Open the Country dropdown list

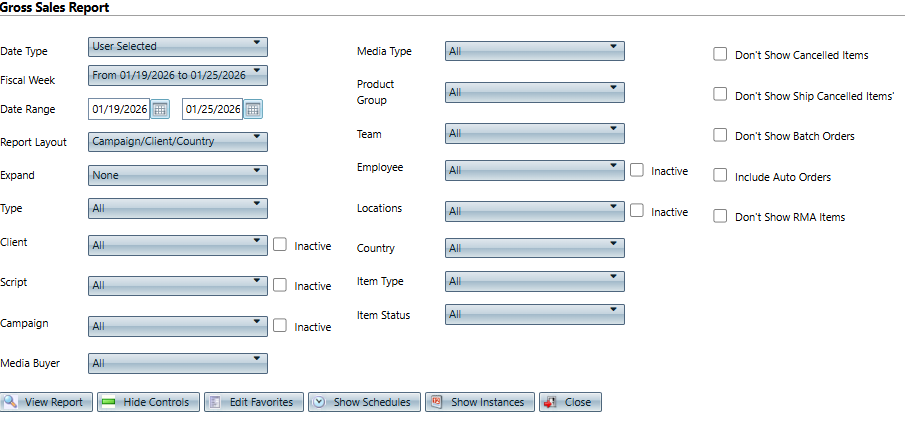click(534, 247)
